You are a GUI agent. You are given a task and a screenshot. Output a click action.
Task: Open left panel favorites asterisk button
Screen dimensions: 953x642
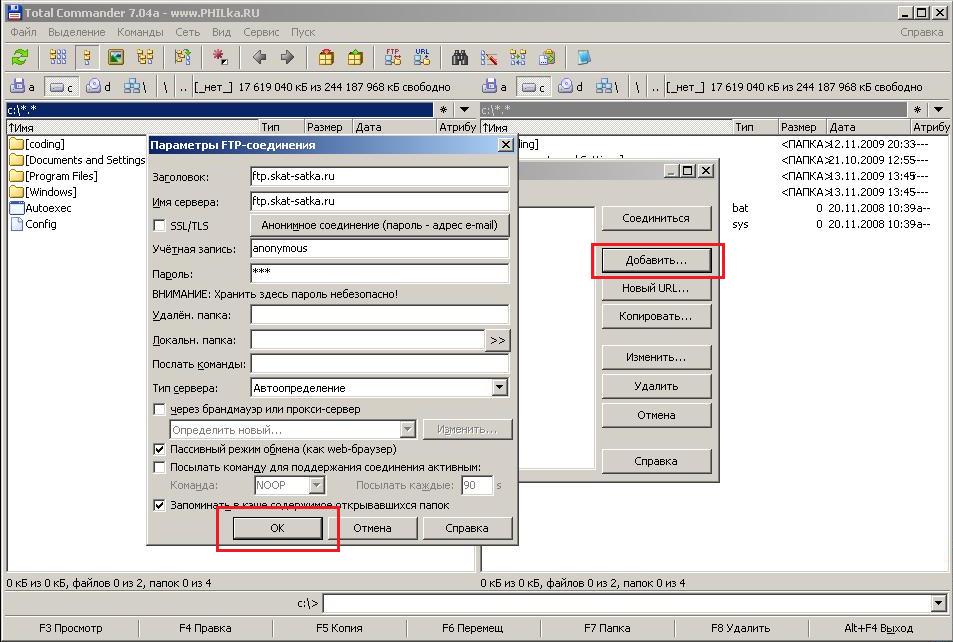click(x=444, y=110)
